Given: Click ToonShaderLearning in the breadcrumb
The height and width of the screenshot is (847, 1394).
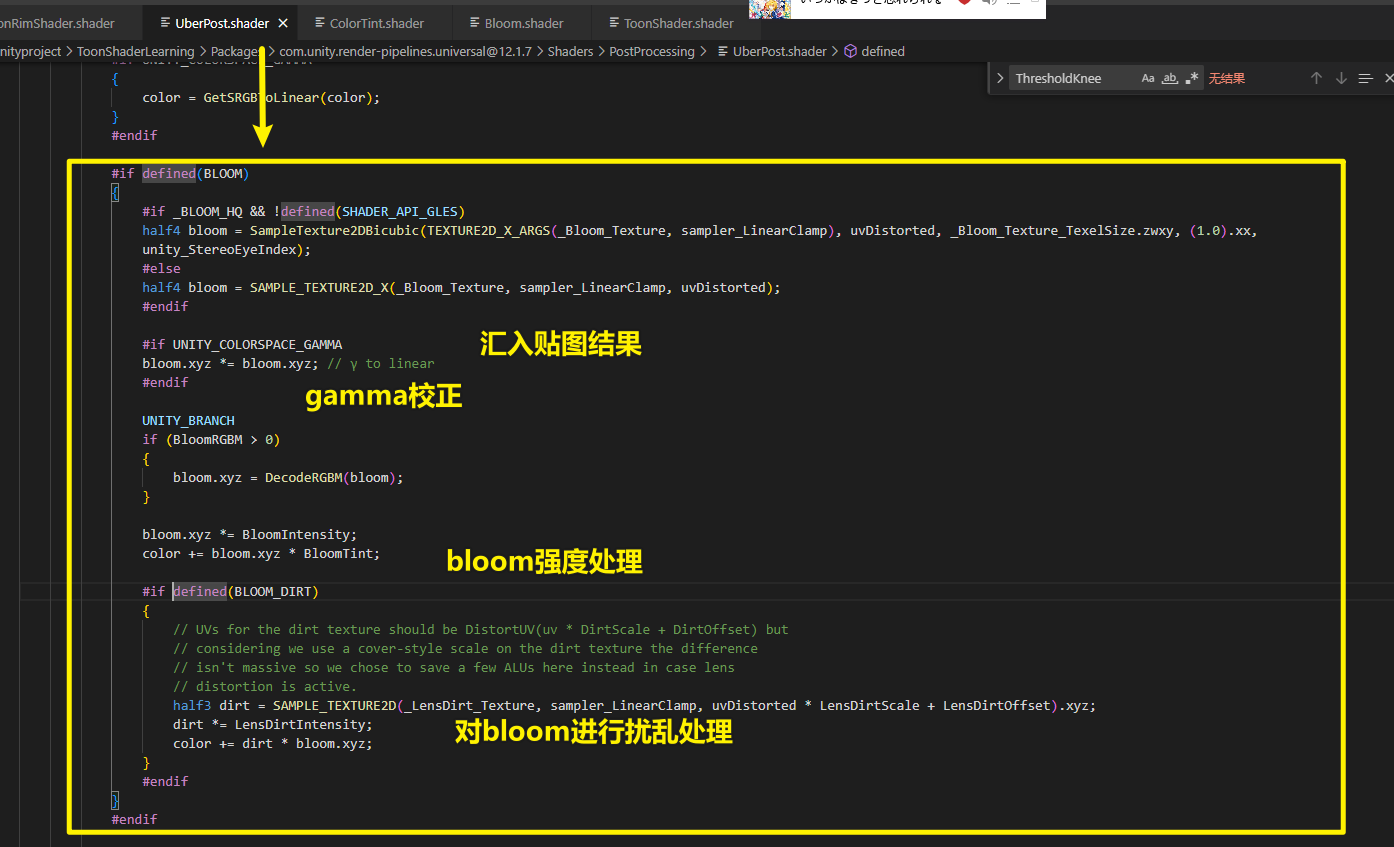Looking at the screenshot, I should click(x=135, y=51).
